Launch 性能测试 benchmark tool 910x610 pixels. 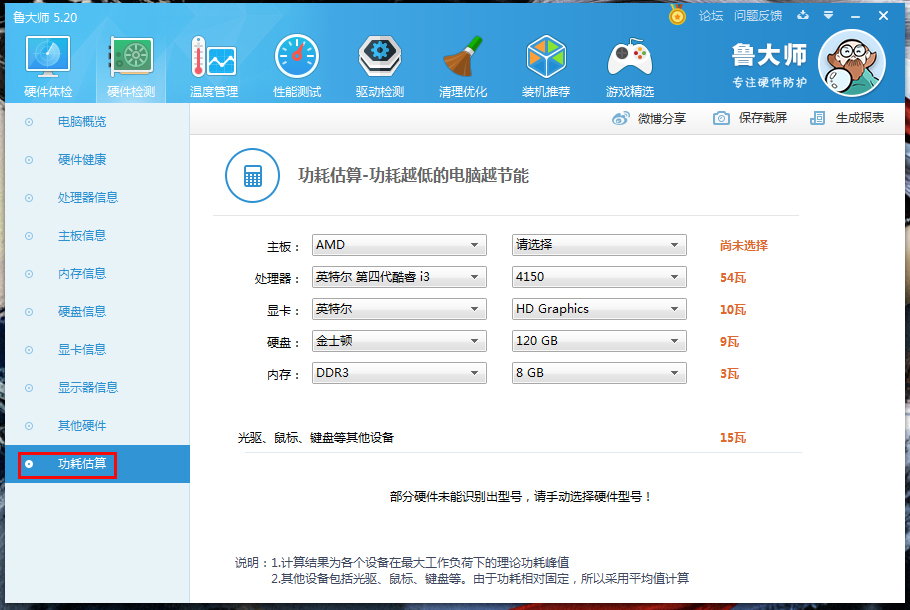(296, 62)
